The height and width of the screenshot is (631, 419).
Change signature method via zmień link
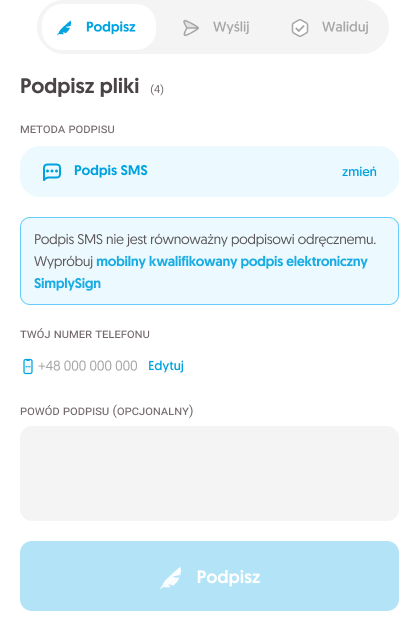[x=359, y=172]
